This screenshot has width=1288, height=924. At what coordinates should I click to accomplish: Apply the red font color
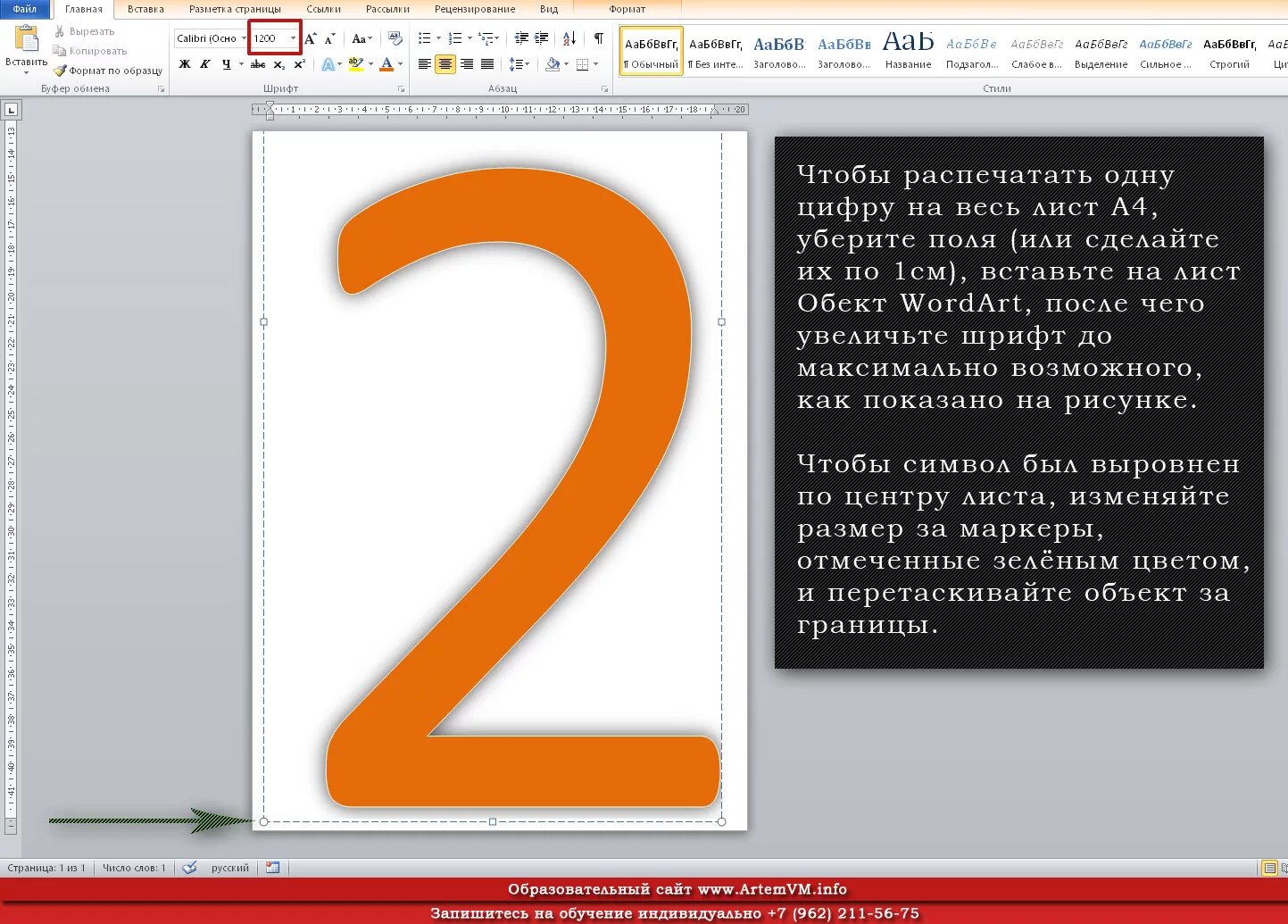[x=386, y=64]
